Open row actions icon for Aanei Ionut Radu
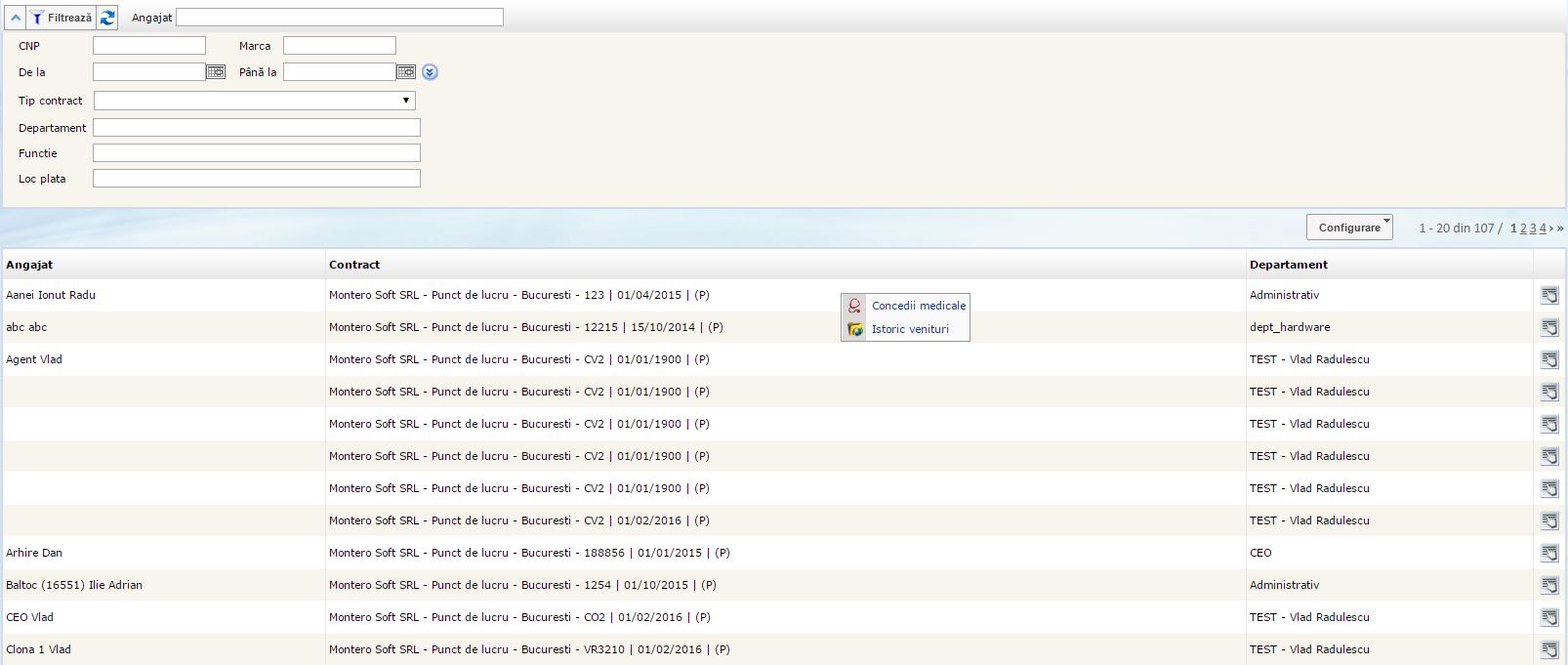This screenshot has height=665, width=1568. point(1548,296)
